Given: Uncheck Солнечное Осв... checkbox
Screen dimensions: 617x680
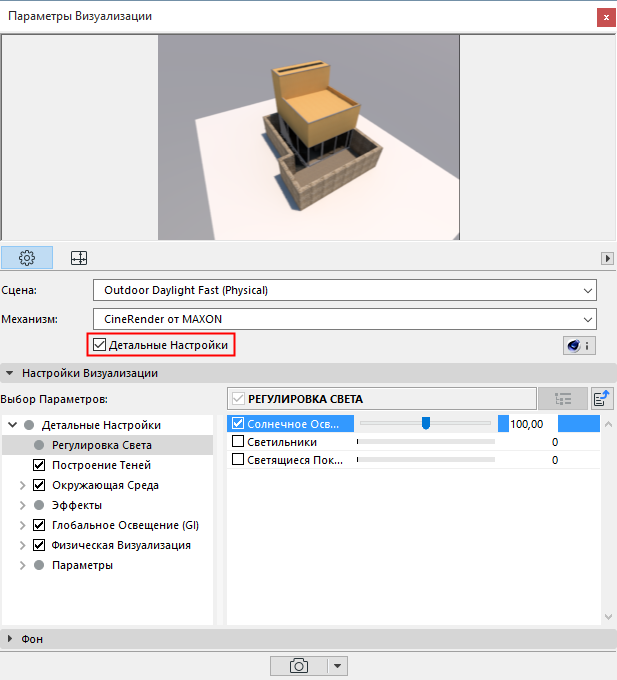Looking at the screenshot, I should pyautogui.click(x=238, y=423).
